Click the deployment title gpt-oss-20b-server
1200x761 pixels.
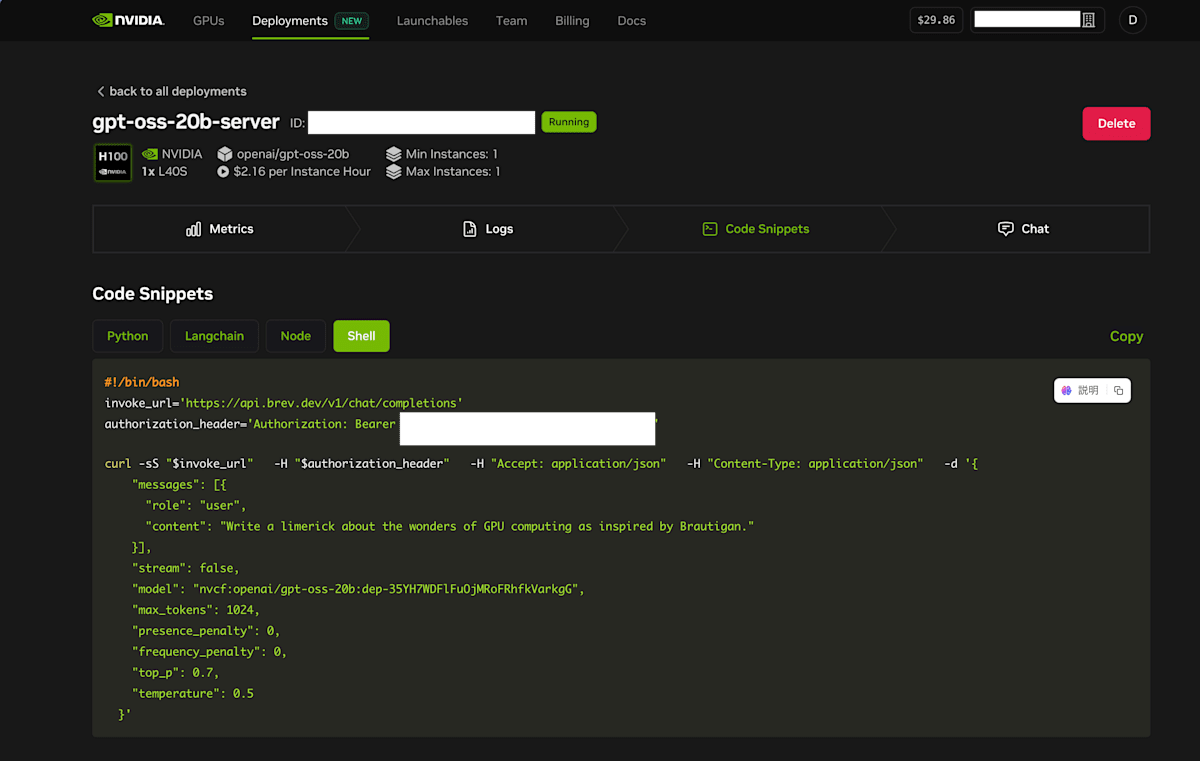coord(186,122)
